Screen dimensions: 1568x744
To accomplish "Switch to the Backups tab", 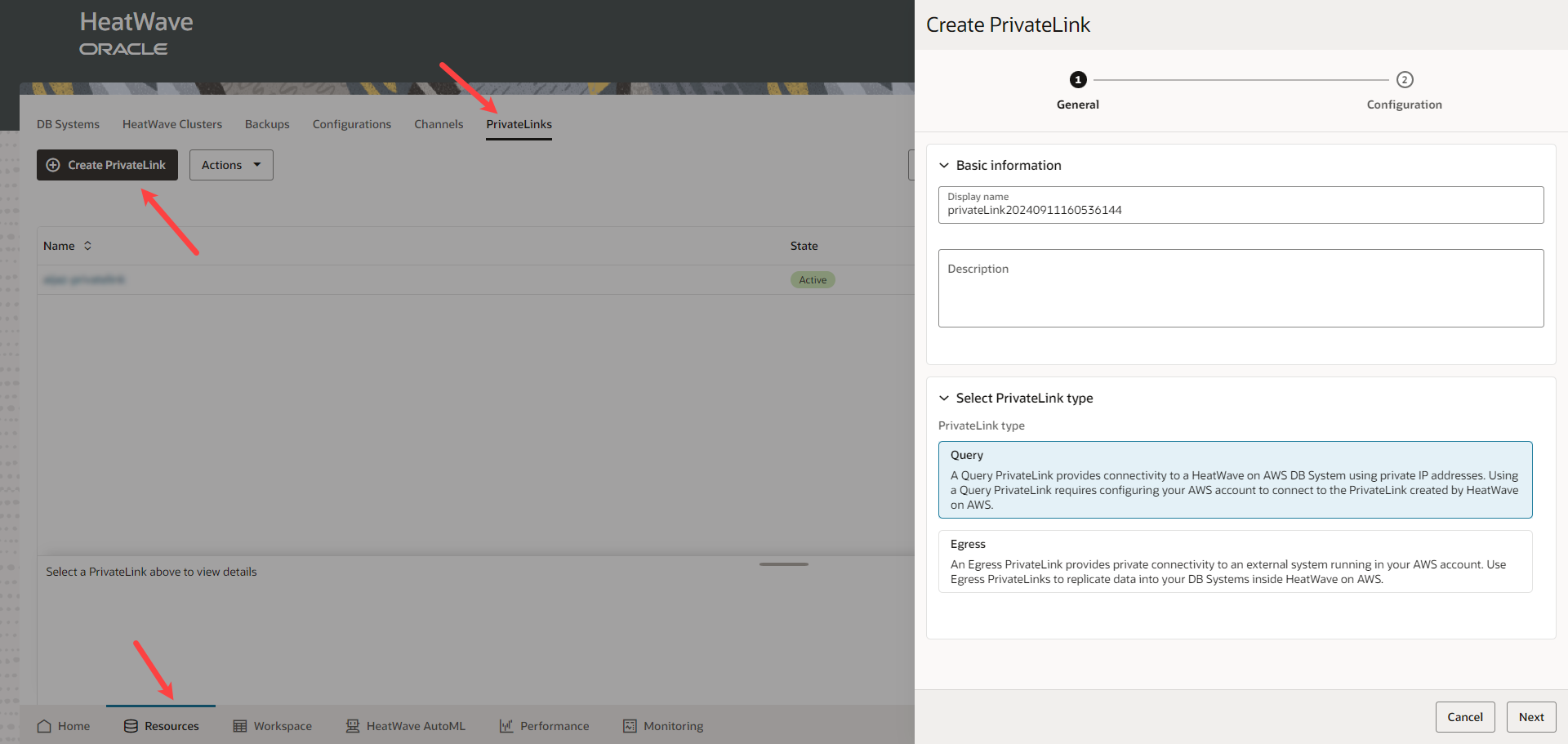I will (x=267, y=123).
